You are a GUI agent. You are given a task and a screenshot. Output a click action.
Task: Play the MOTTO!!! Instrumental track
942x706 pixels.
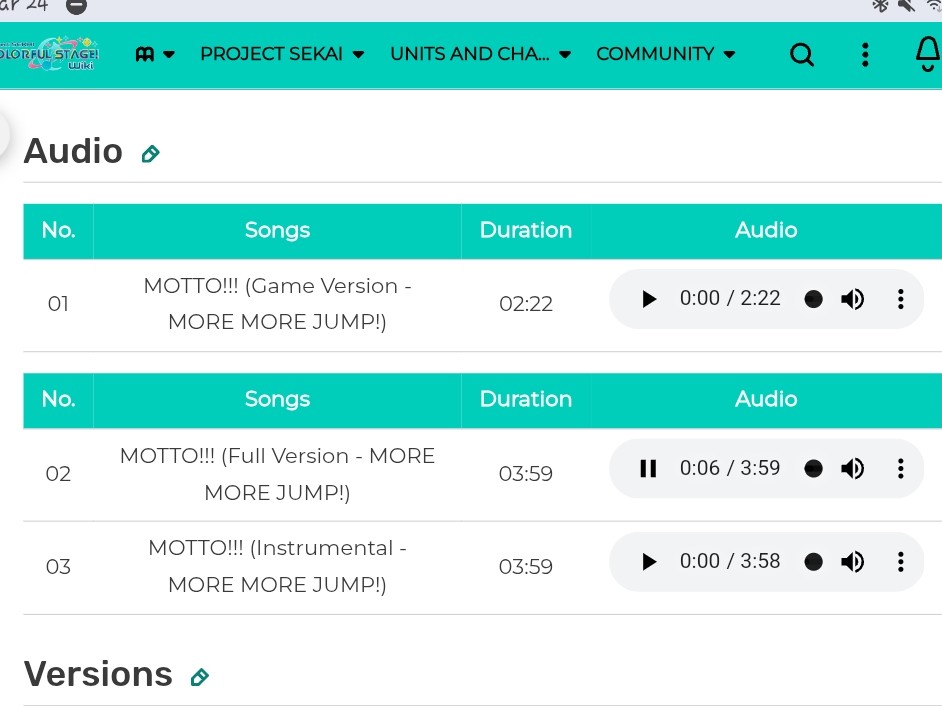pos(648,561)
